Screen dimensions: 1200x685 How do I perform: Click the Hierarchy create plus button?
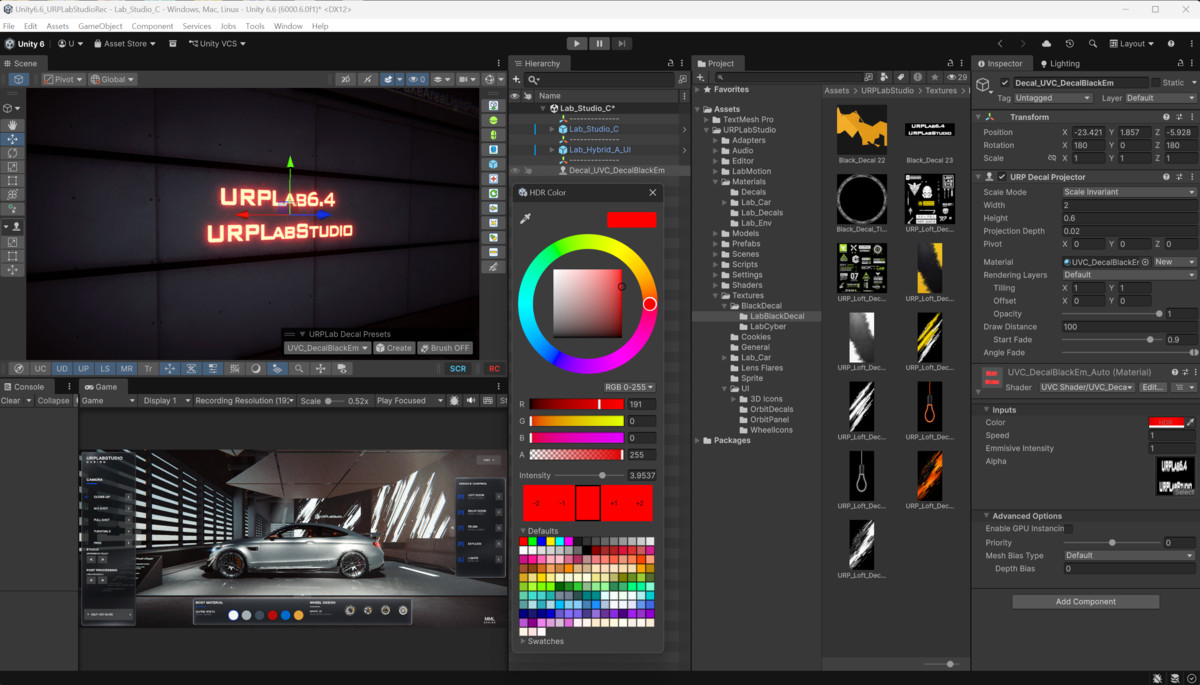(x=518, y=79)
